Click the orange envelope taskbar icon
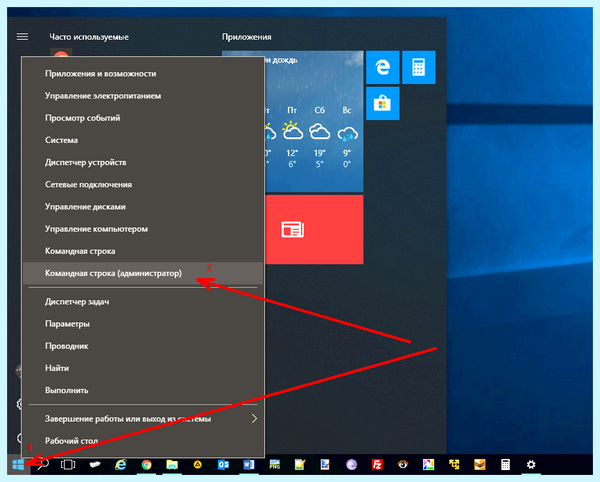The height and width of the screenshot is (482, 600). pos(479,464)
